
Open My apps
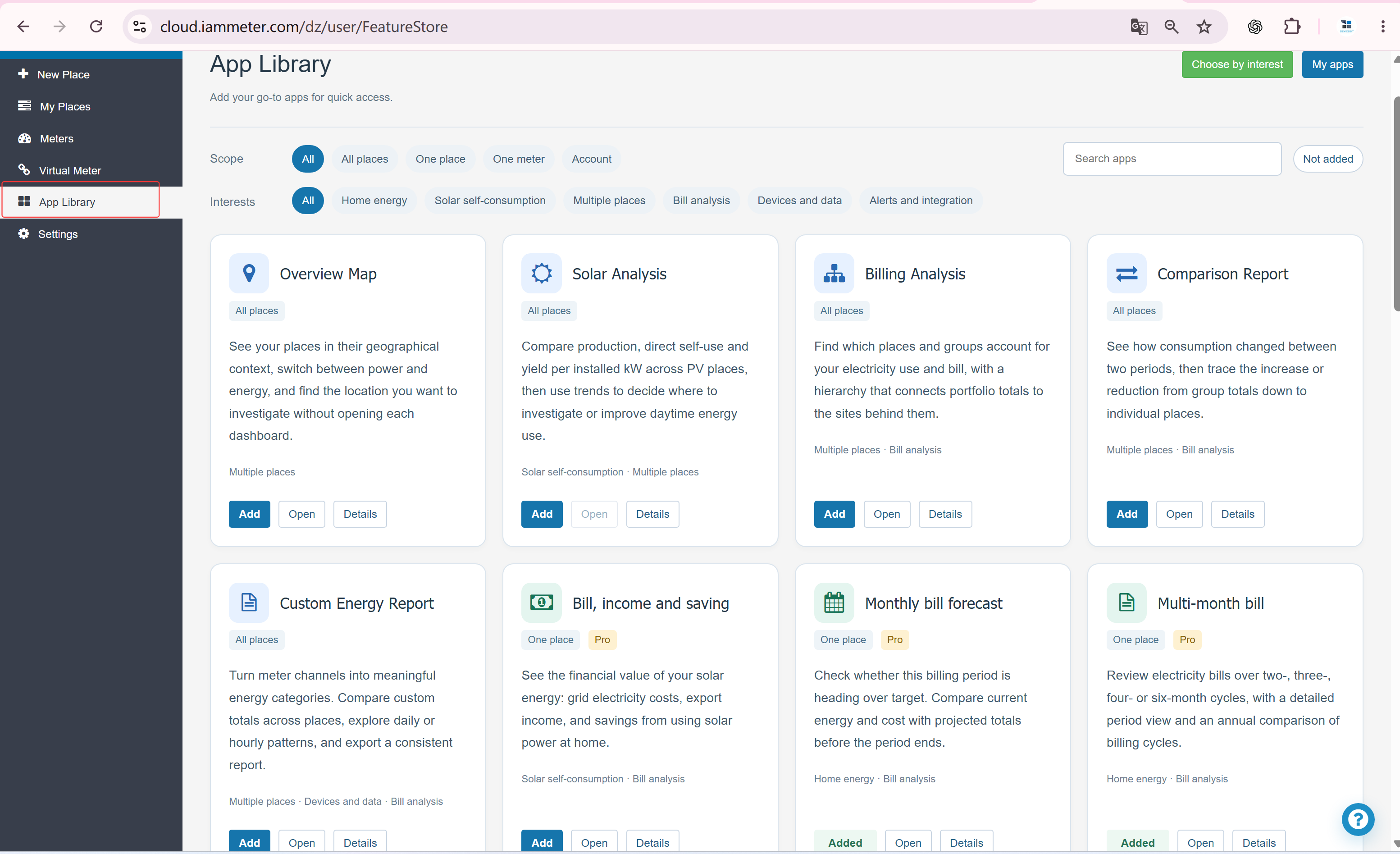1332,64
